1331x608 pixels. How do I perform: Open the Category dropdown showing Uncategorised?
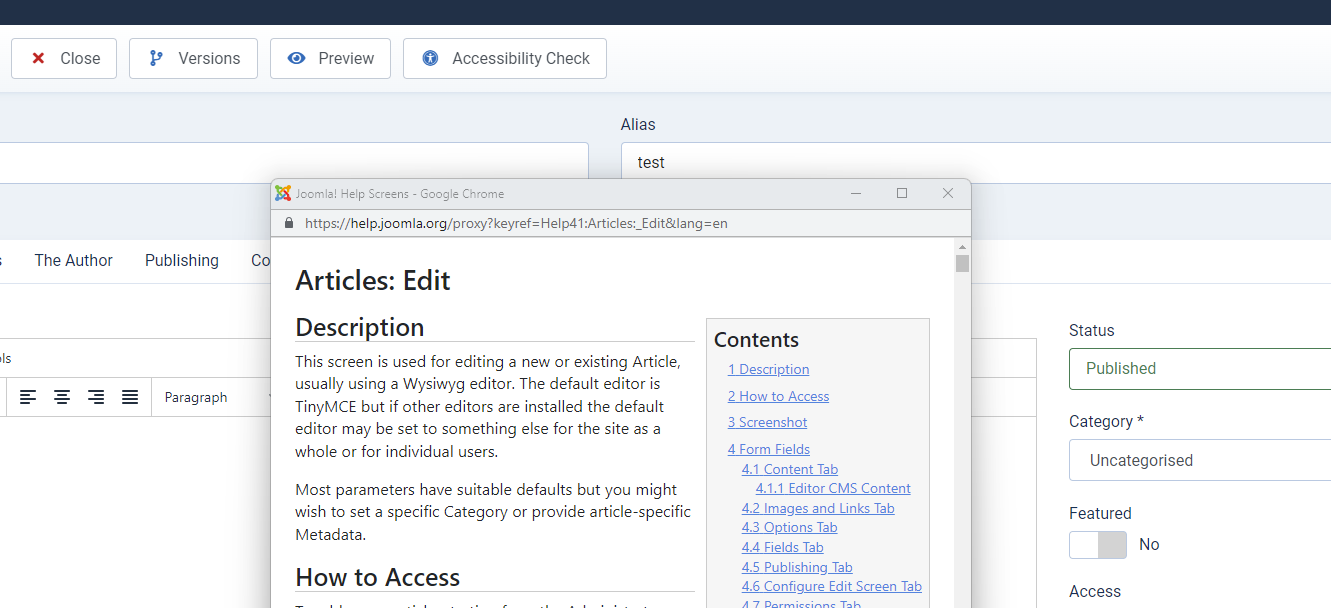pyautogui.click(x=1199, y=460)
